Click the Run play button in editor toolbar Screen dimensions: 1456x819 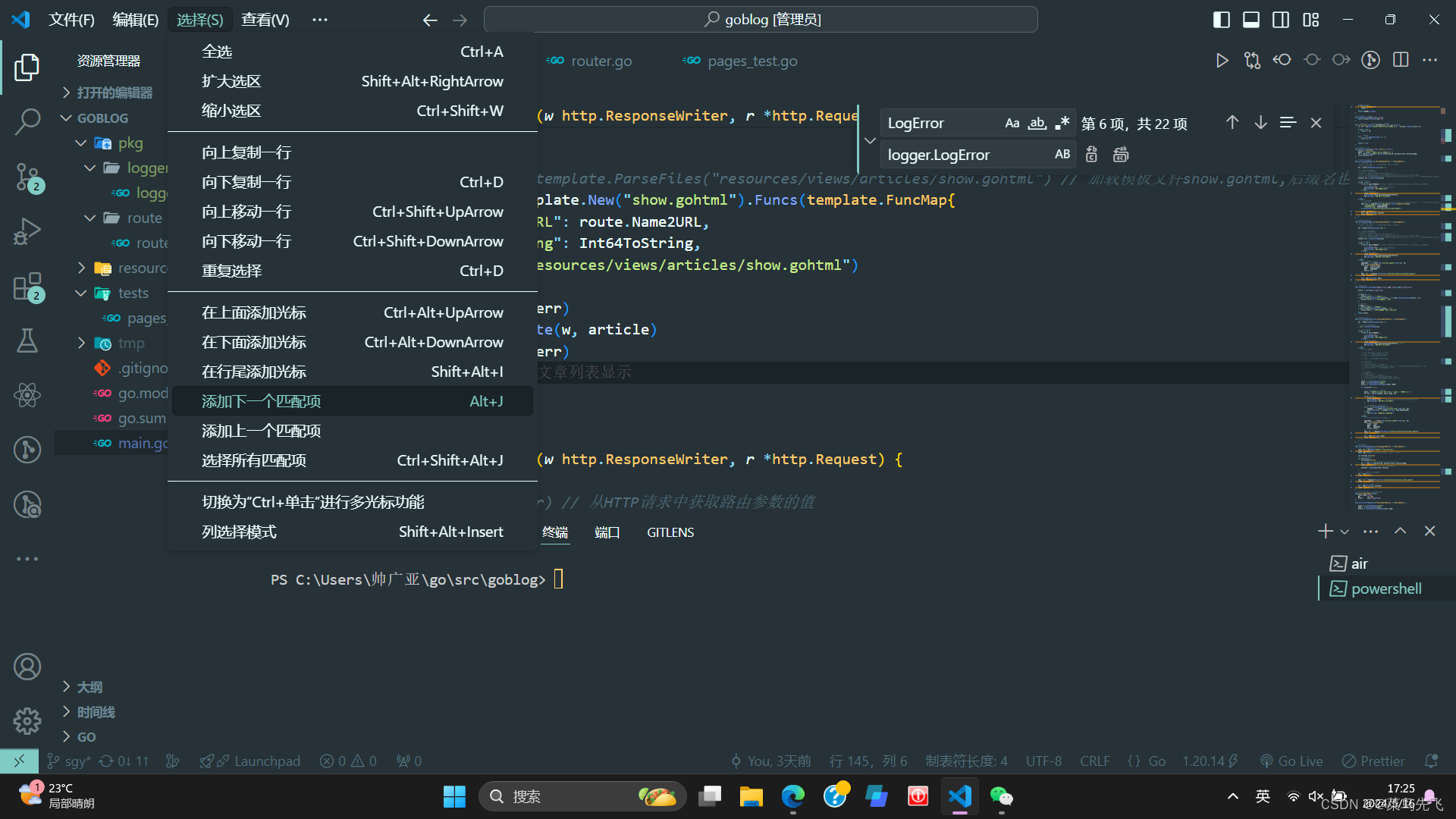(x=1222, y=61)
